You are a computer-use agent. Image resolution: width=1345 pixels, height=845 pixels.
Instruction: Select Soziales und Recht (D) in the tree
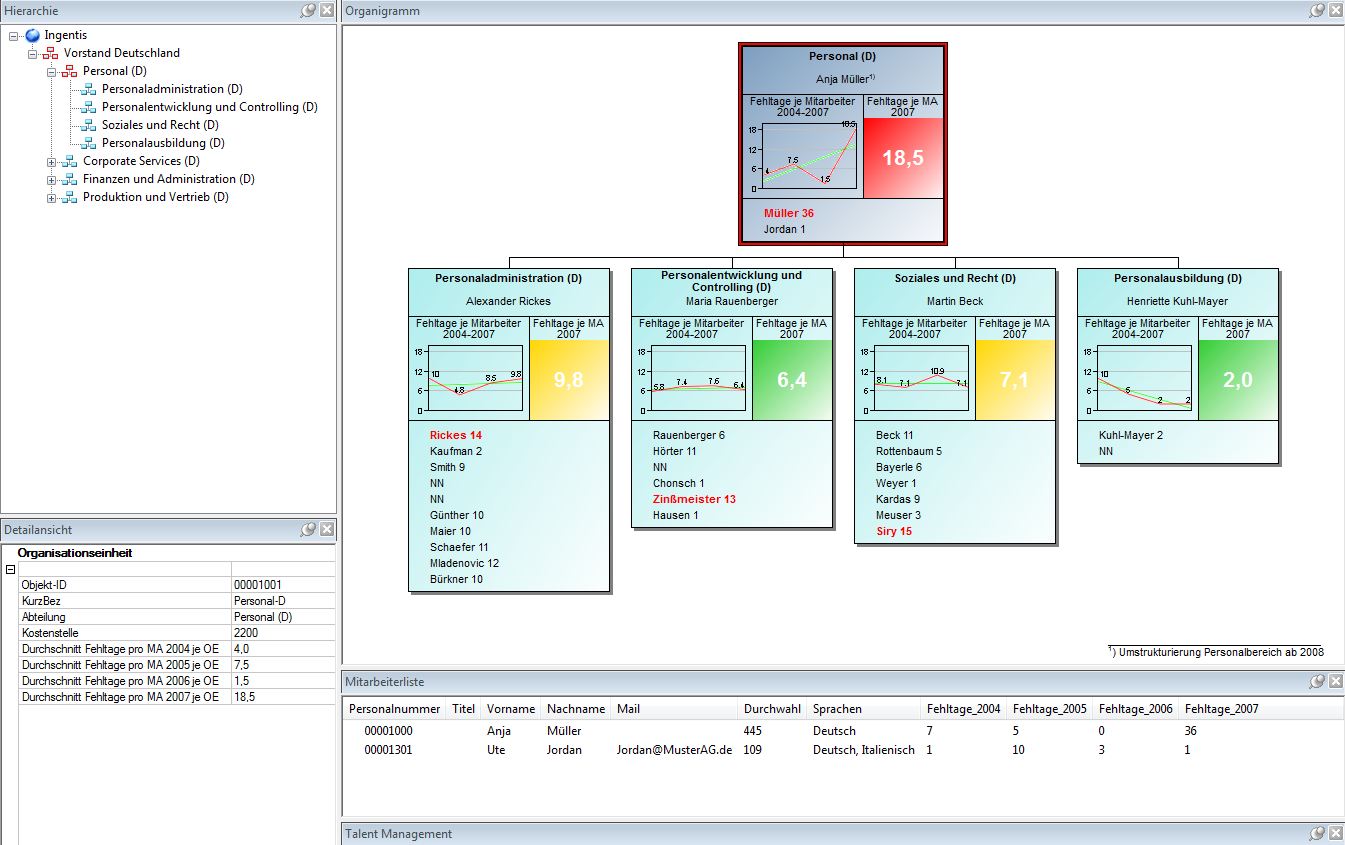(x=160, y=125)
